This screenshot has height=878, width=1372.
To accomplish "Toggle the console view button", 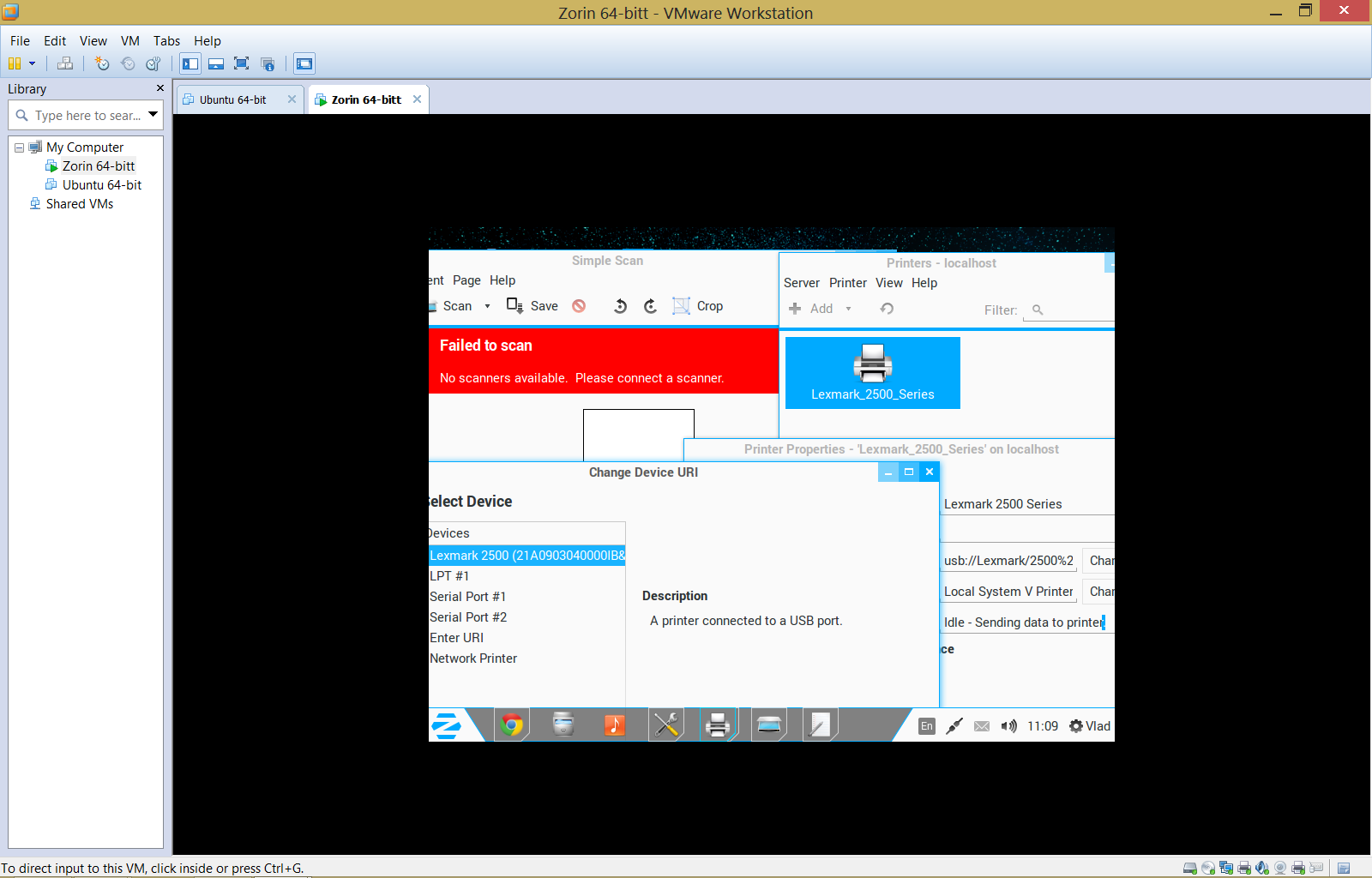I will [304, 63].
